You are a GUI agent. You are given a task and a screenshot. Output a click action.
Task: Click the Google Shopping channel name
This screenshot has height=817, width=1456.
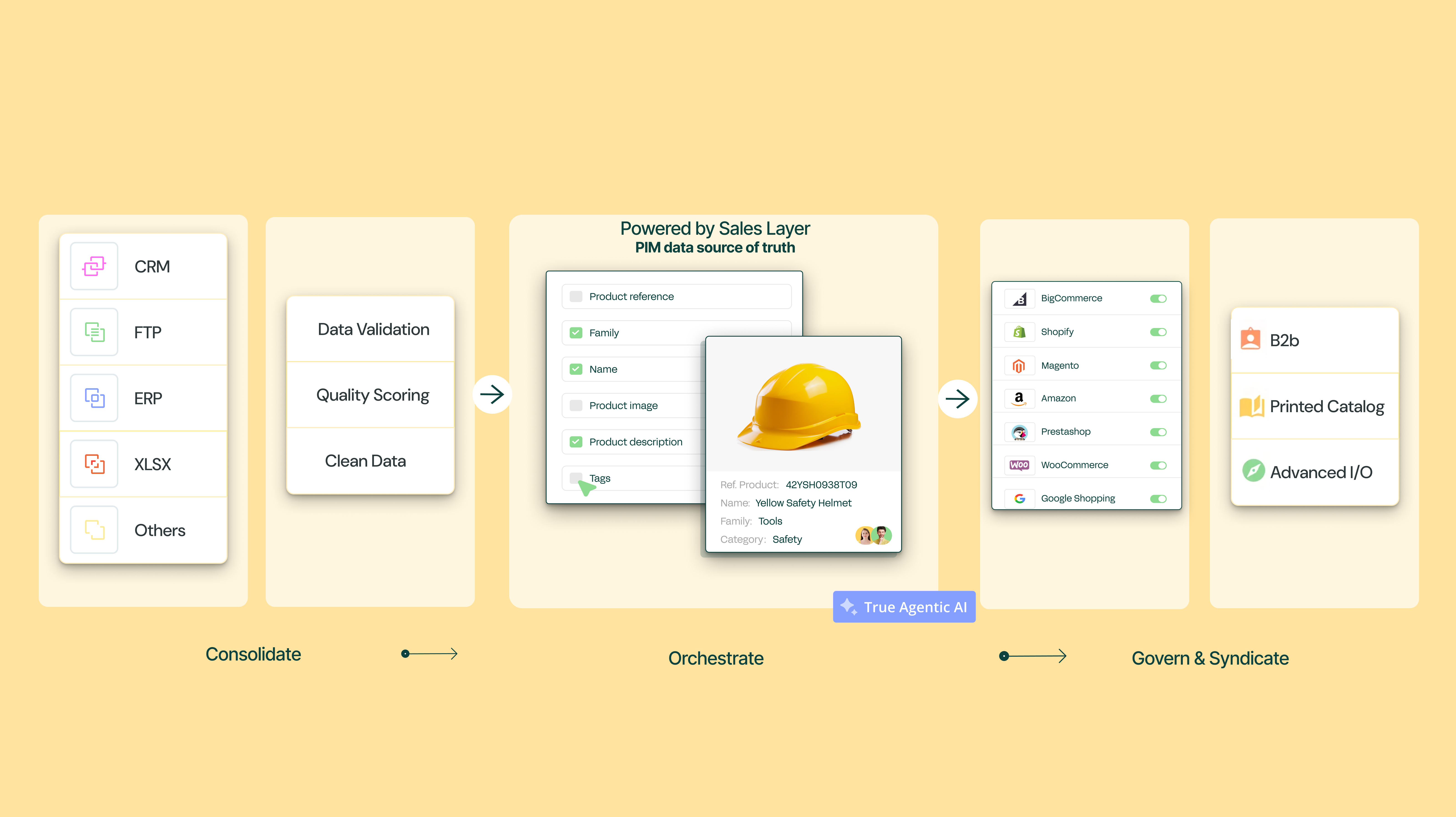[1078, 498]
